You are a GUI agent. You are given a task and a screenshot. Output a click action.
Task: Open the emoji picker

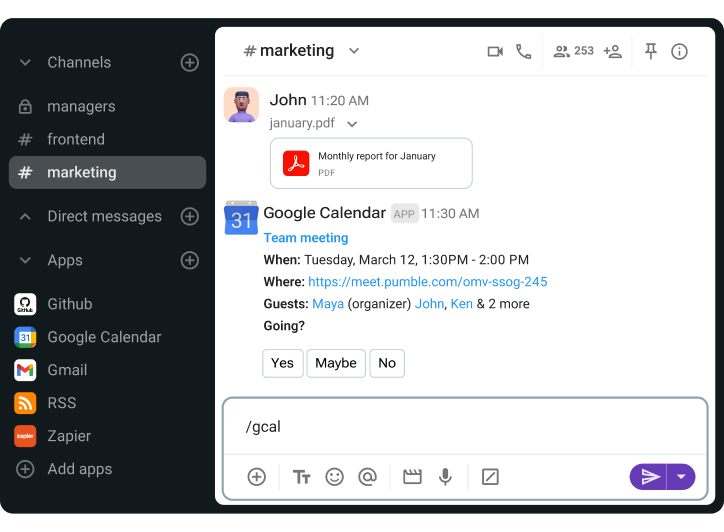(x=334, y=477)
